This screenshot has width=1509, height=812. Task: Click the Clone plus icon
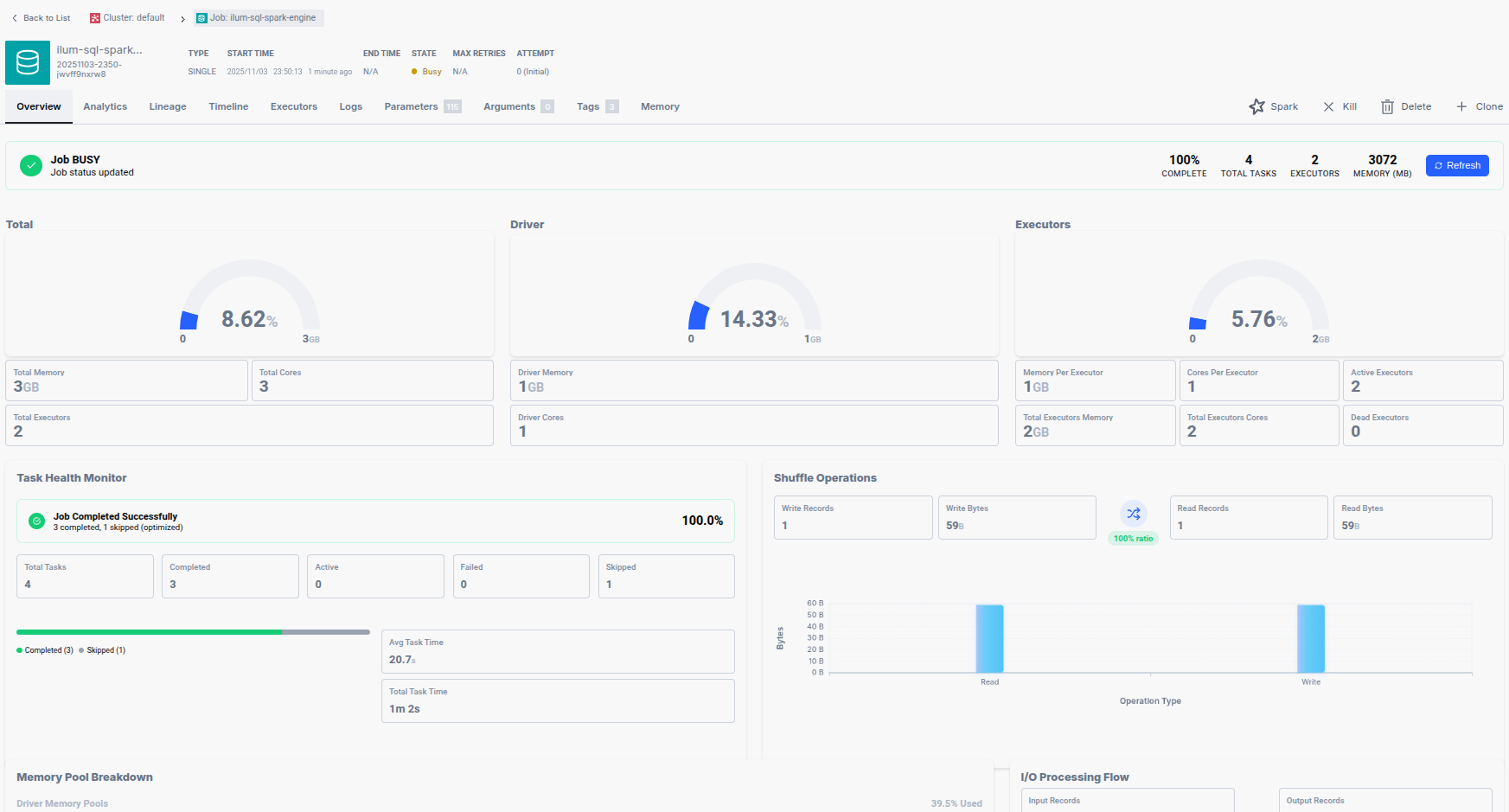pos(1461,106)
